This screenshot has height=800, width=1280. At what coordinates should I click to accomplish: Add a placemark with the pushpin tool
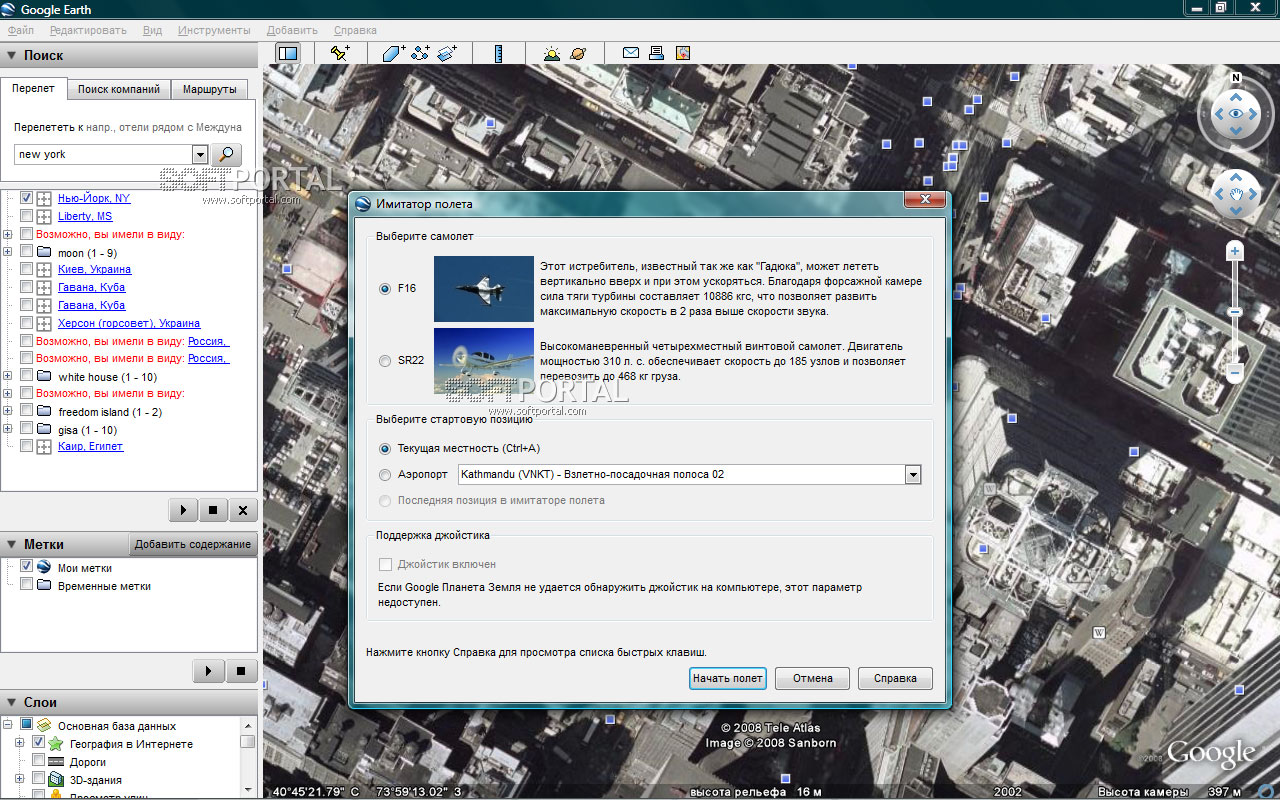(340, 53)
